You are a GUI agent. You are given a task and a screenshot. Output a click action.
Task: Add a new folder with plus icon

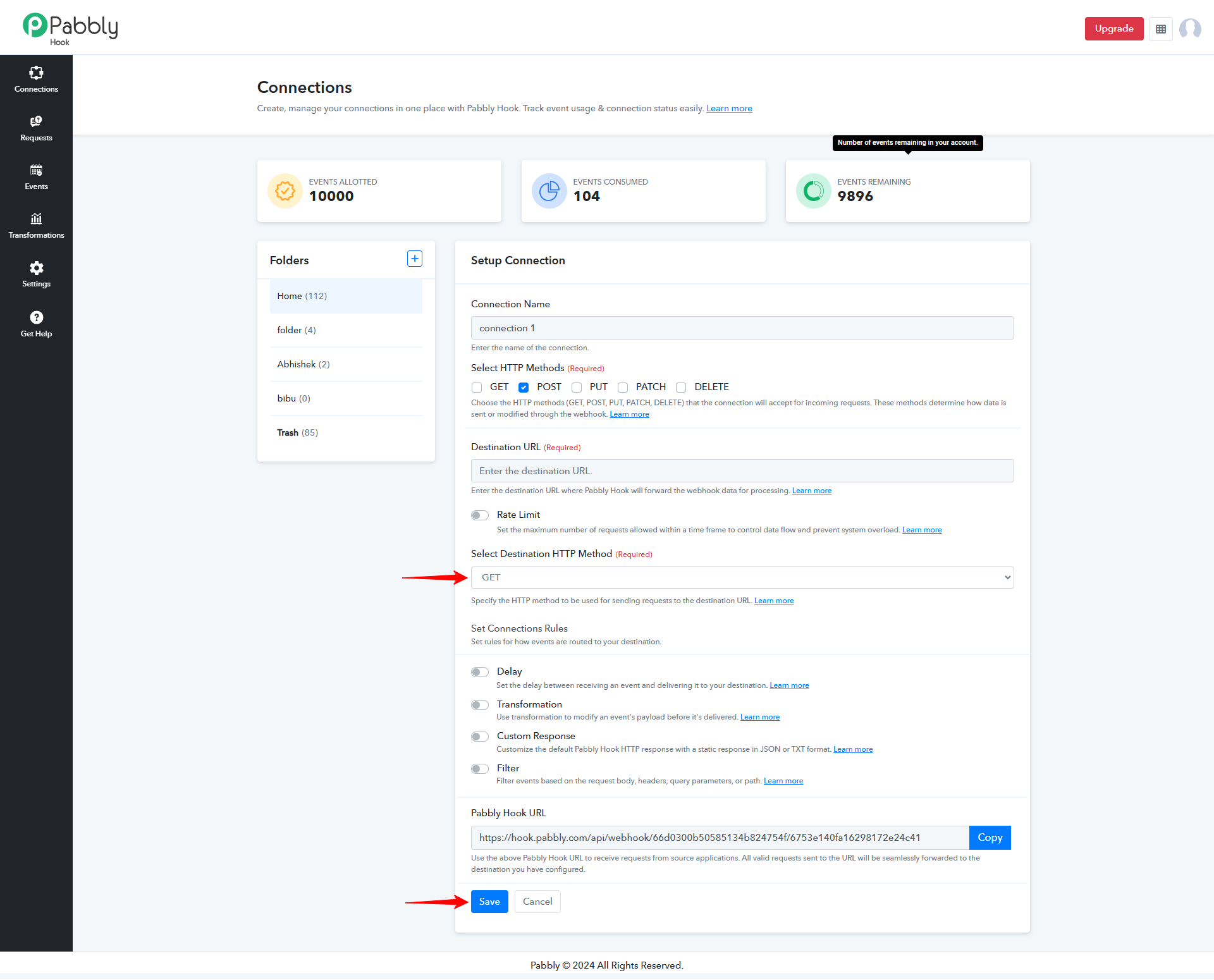[415, 259]
